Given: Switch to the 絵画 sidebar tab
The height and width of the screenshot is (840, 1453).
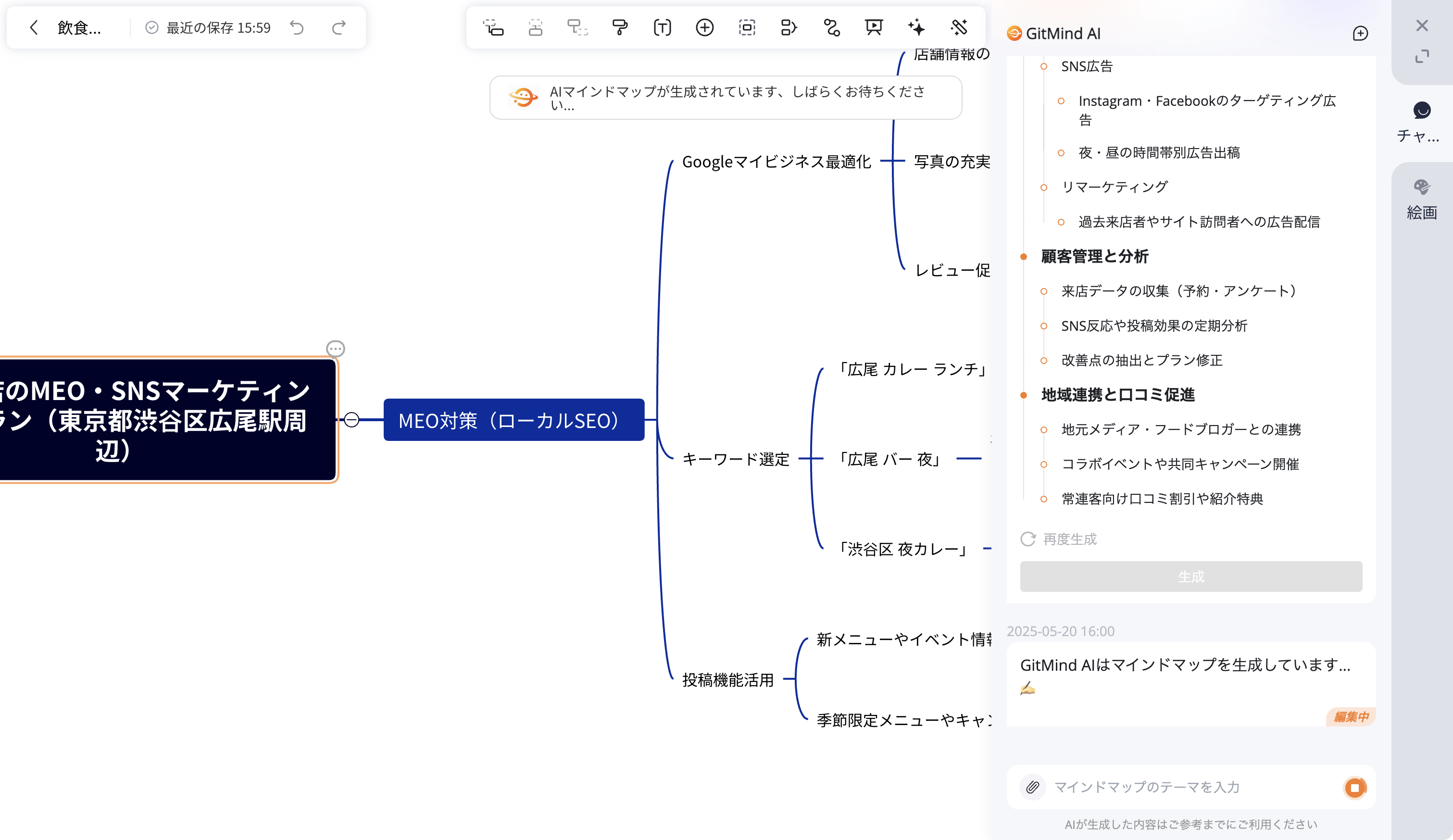Looking at the screenshot, I should point(1421,199).
